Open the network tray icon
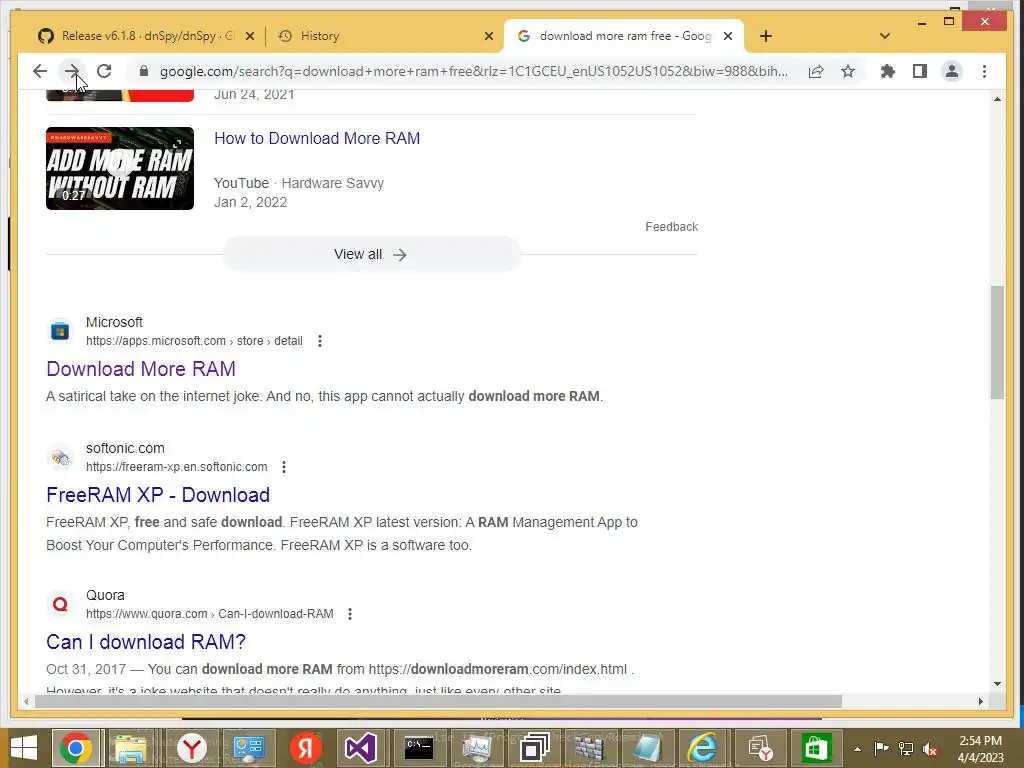This screenshot has height=768, width=1024. [x=906, y=748]
